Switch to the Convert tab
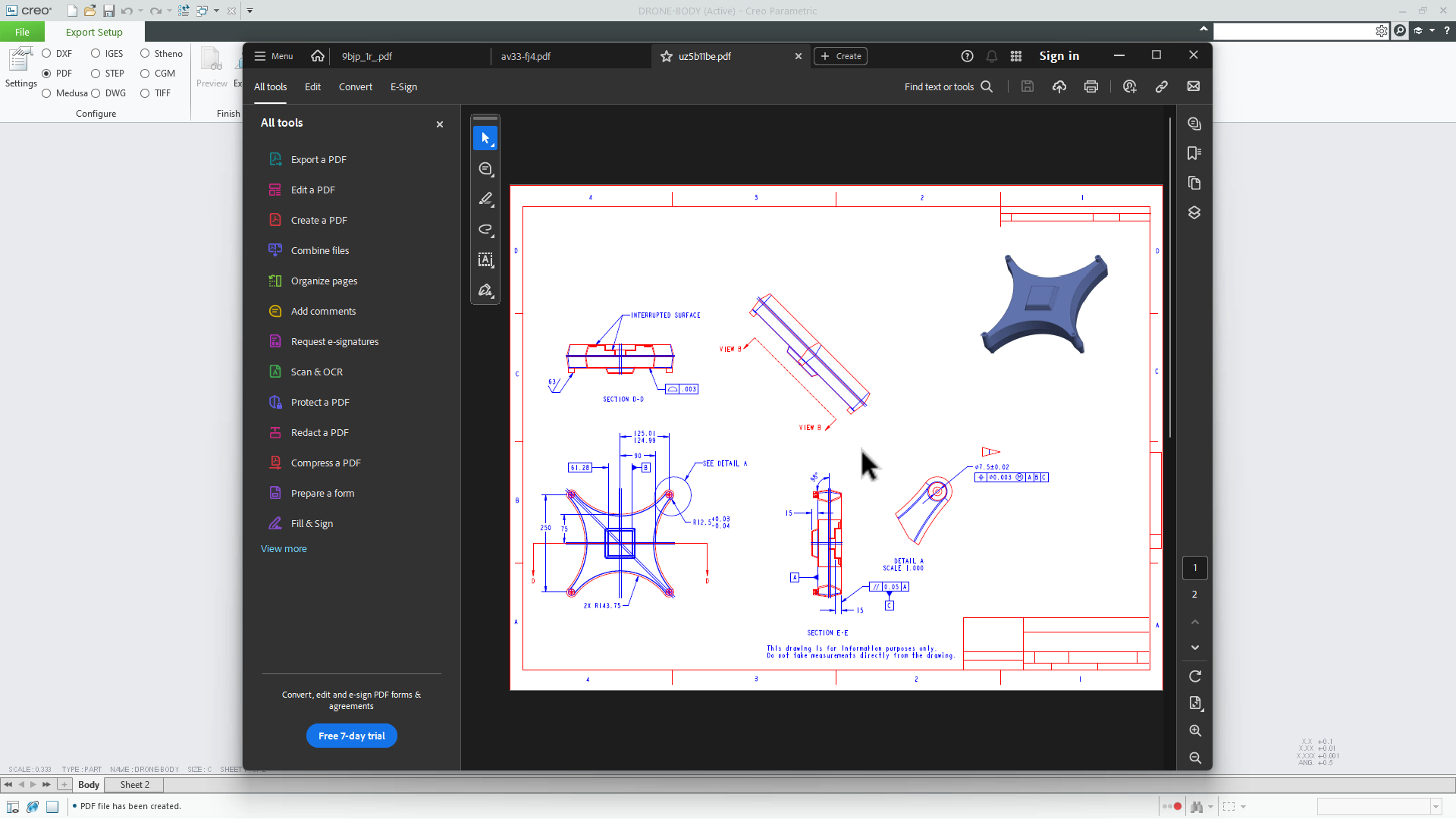 (x=356, y=86)
